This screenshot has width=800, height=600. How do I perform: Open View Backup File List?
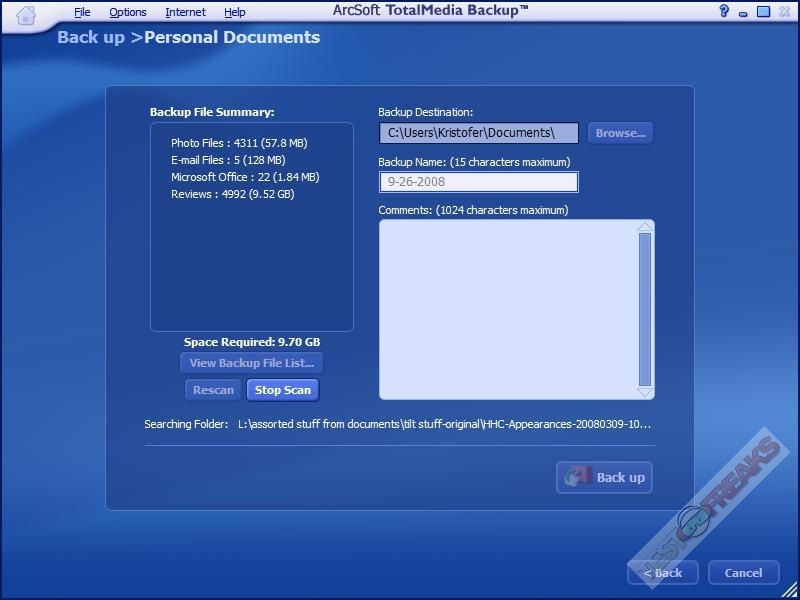pos(252,363)
